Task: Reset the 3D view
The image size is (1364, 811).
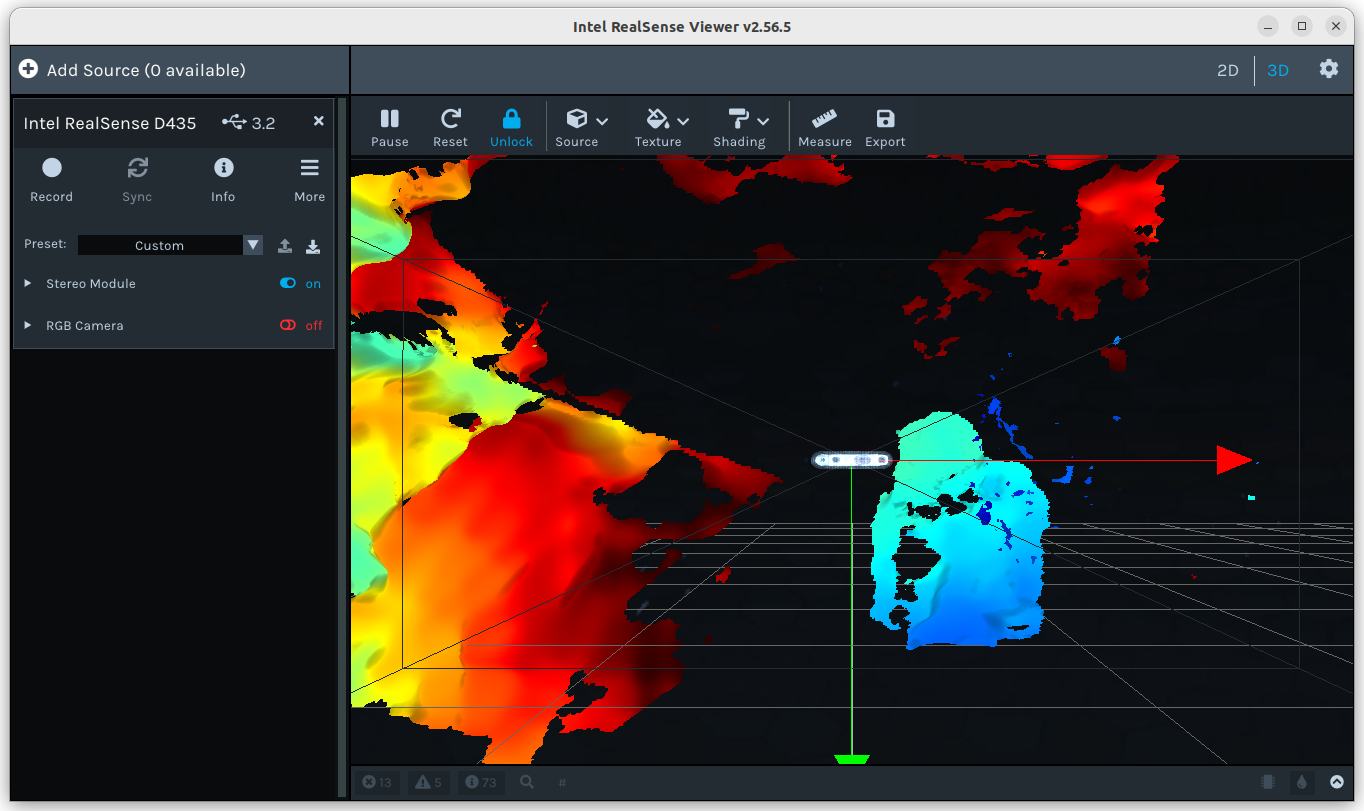Action: tap(450, 127)
